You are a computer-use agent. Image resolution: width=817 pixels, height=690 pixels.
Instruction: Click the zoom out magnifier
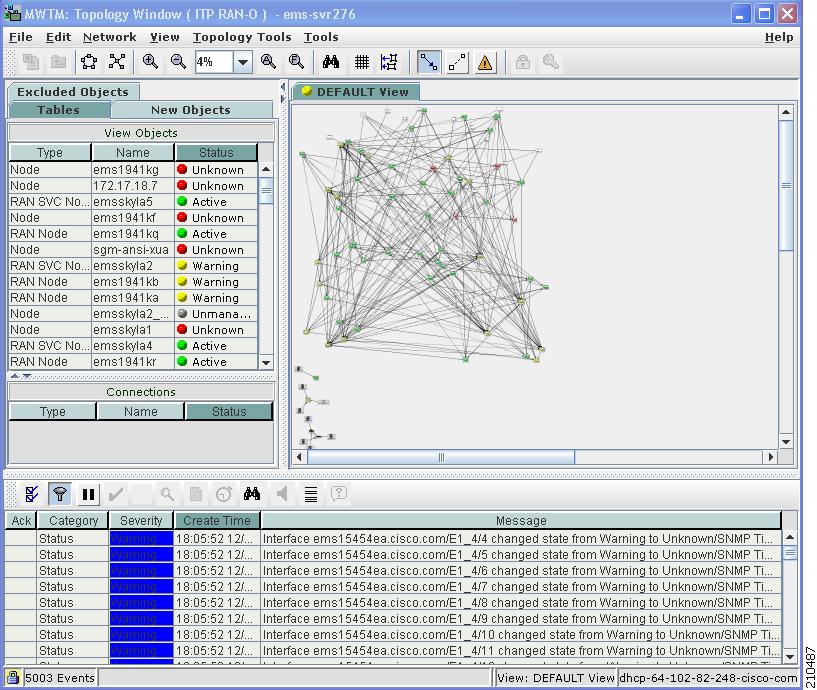[x=178, y=62]
